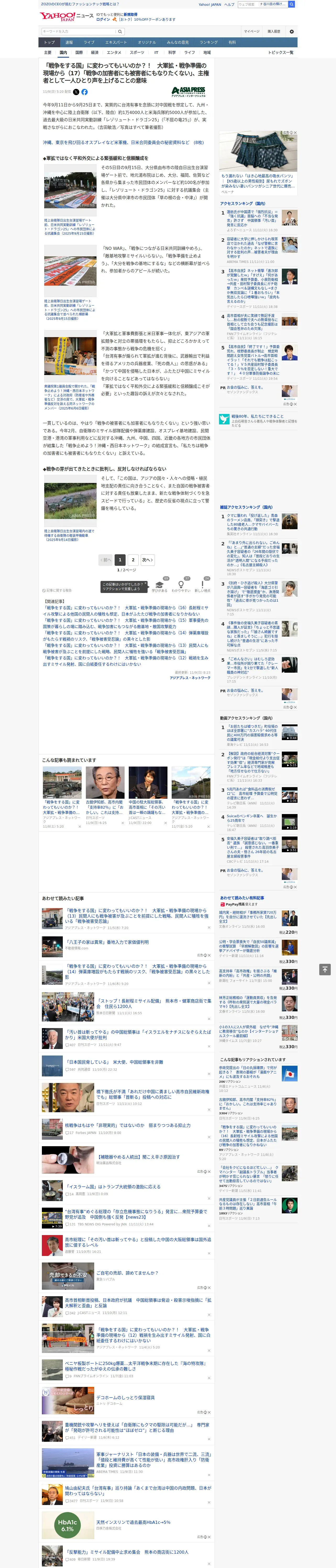Select the 経済 category tab
Image resolution: width=336 pixels, height=1568 pixels.
pyautogui.click(x=94, y=52)
